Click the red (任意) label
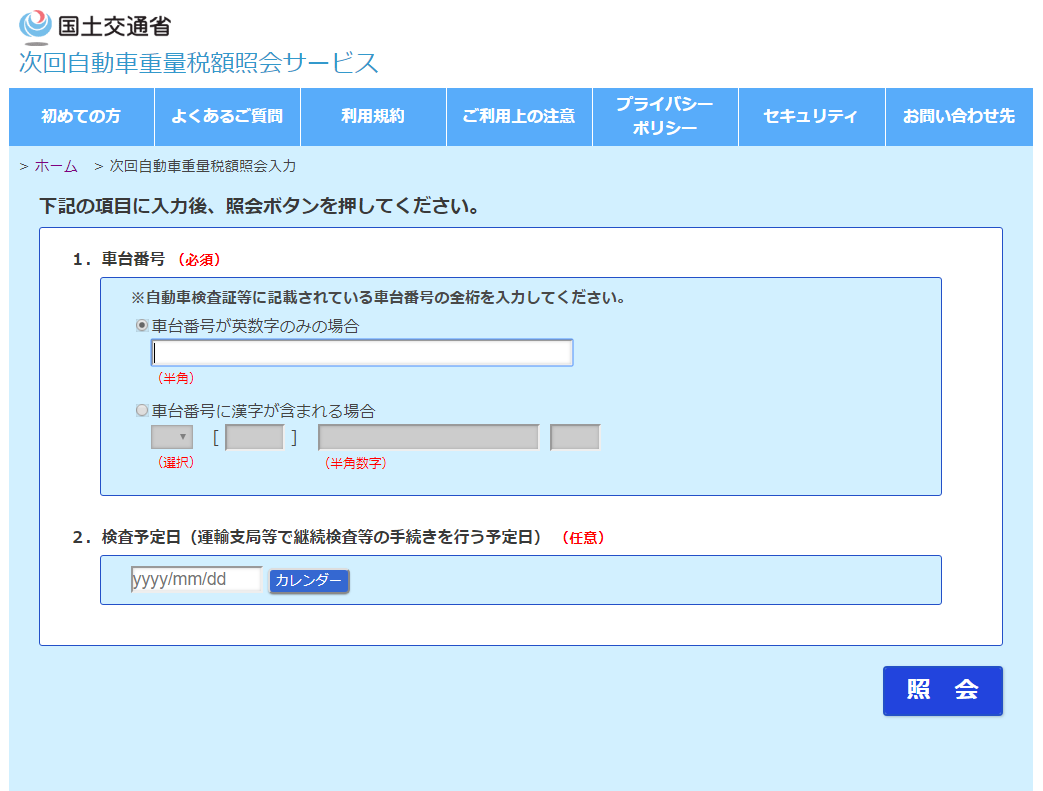The height and width of the screenshot is (791, 1043). [583, 538]
